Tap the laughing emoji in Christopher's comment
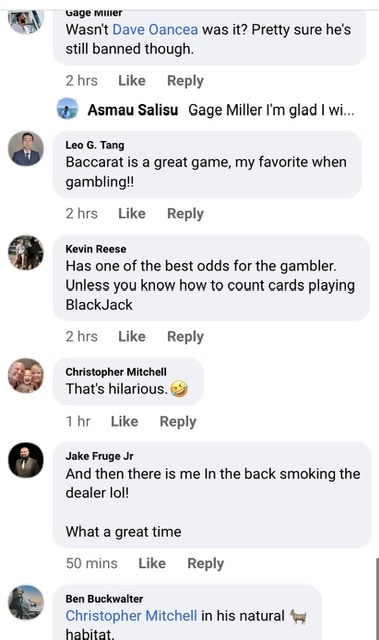The width and height of the screenshot is (379, 640). tap(180, 389)
